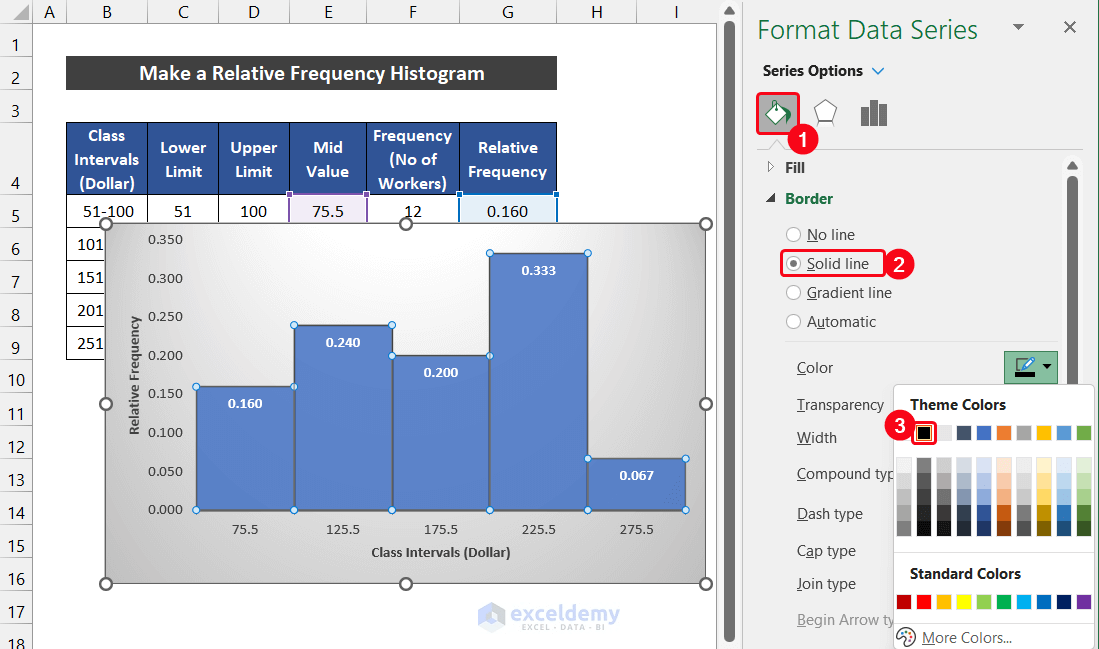The height and width of the screenshot is (649, 1099).
Task: Close the Format Data Series pane
Action: coord(1070,28)
